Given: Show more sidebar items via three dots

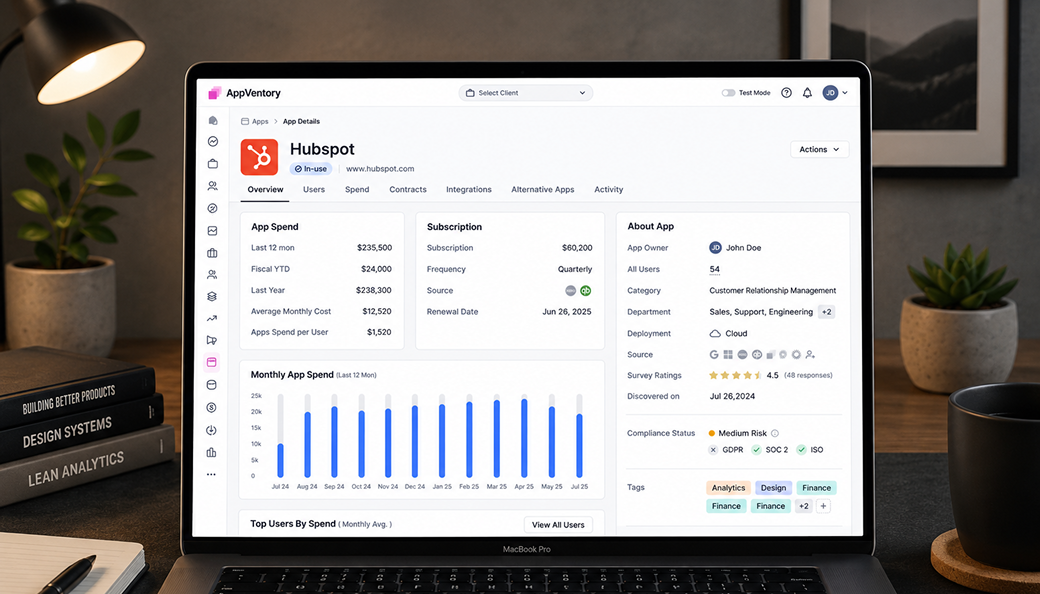Looking at the screenshot, I should pos(211,475).
